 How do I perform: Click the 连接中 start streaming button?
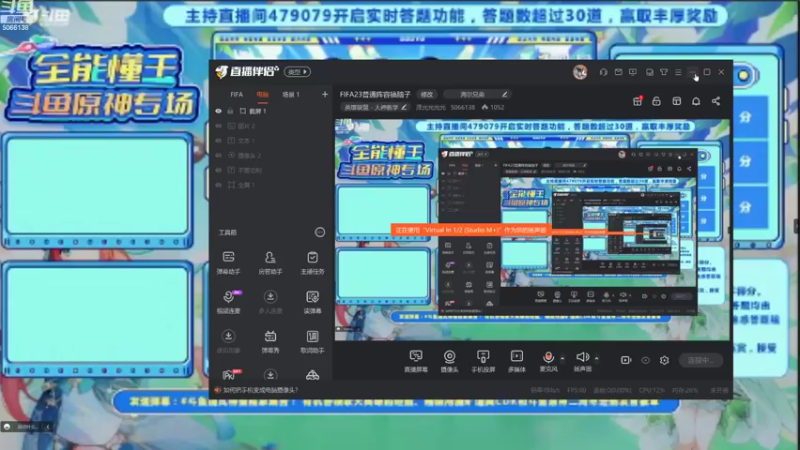tap(701, 360)
